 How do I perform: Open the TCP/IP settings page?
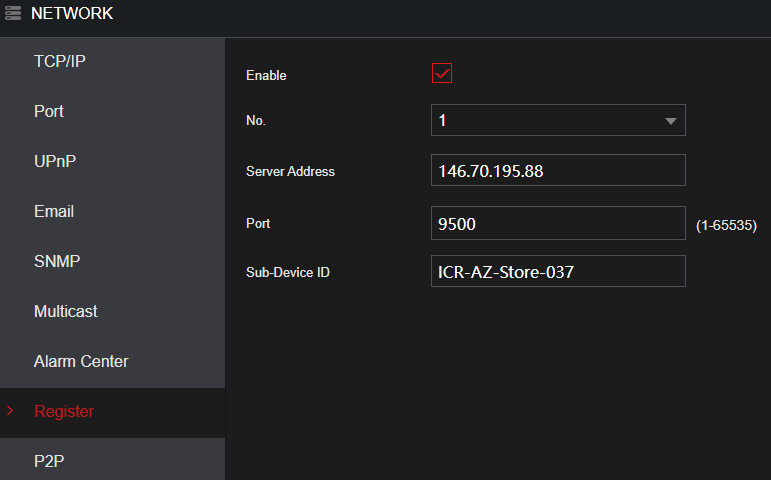coord(113,61)
